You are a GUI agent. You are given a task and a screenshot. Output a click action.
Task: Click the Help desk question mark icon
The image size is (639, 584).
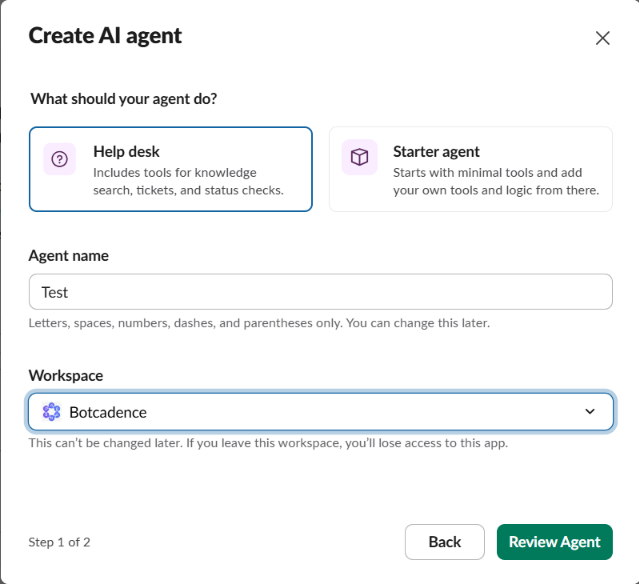(x=59, y=159)
